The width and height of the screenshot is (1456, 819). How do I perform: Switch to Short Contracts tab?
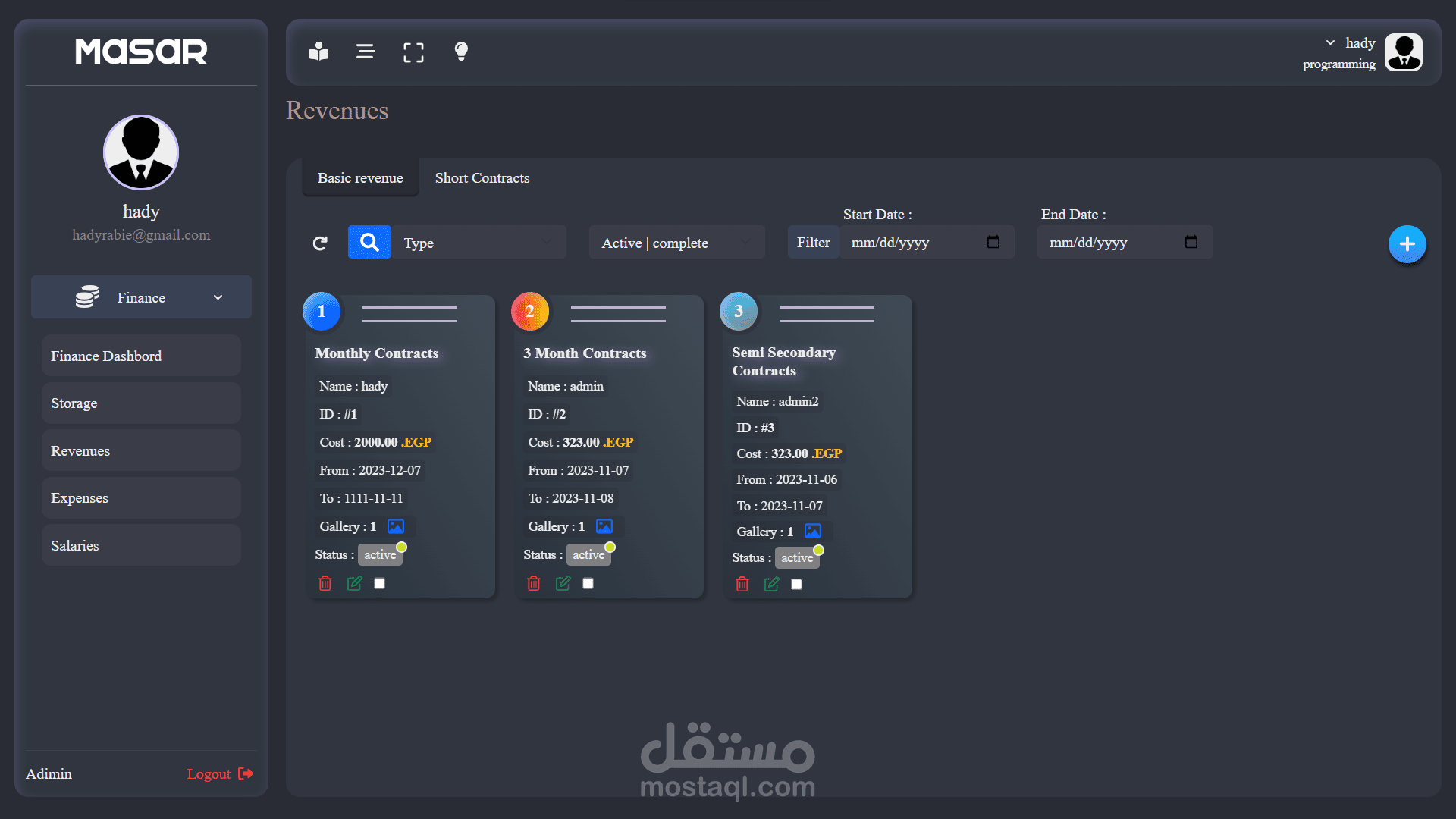(482, 178)
